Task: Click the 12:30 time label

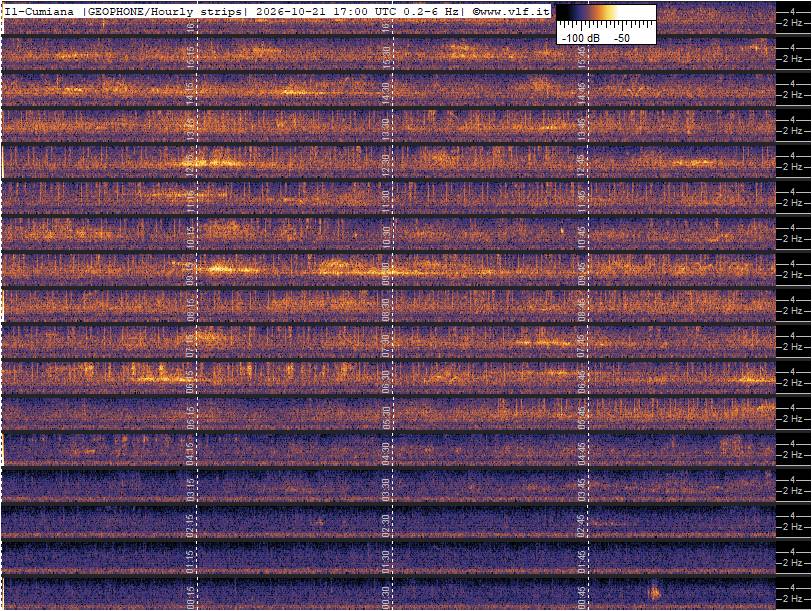Action: click(x=386, y=166)
